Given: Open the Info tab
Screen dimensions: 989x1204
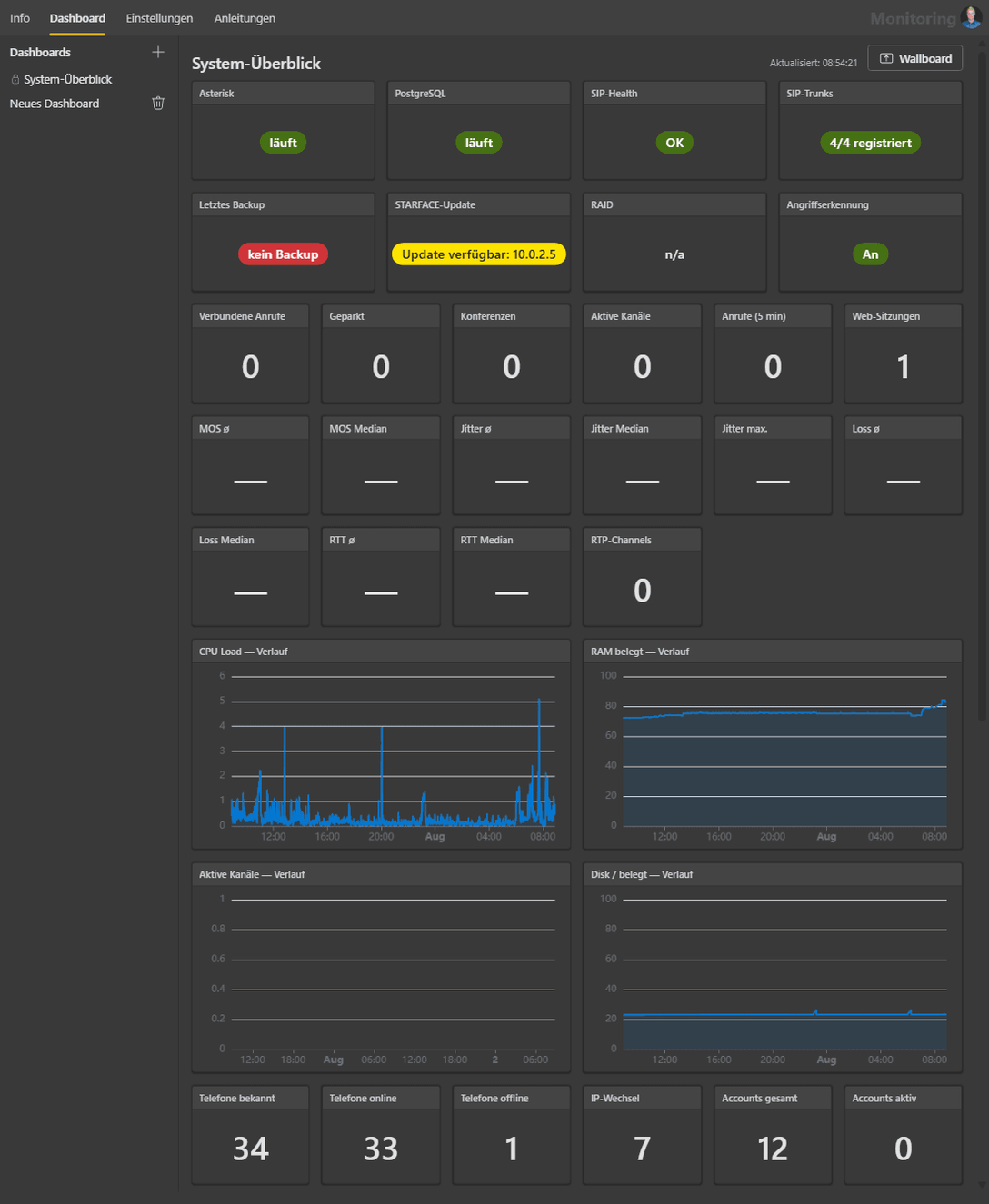Looking at the screenshot, I should [20, 18].
